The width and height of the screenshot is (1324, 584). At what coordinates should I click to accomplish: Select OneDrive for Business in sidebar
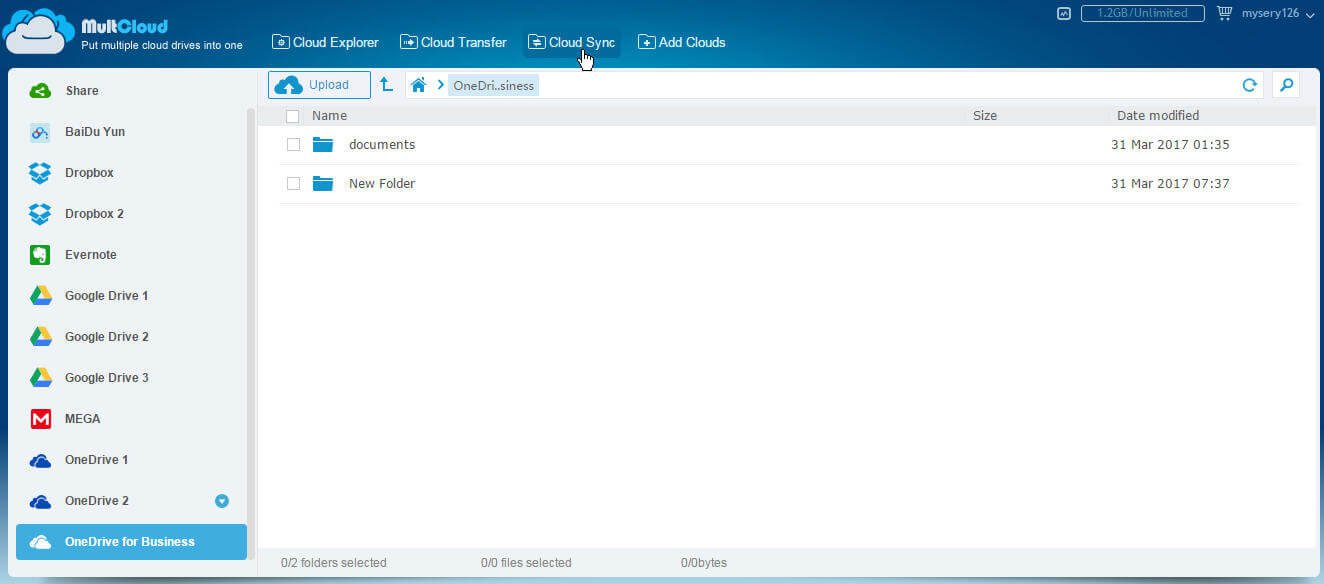pos(131,542)
